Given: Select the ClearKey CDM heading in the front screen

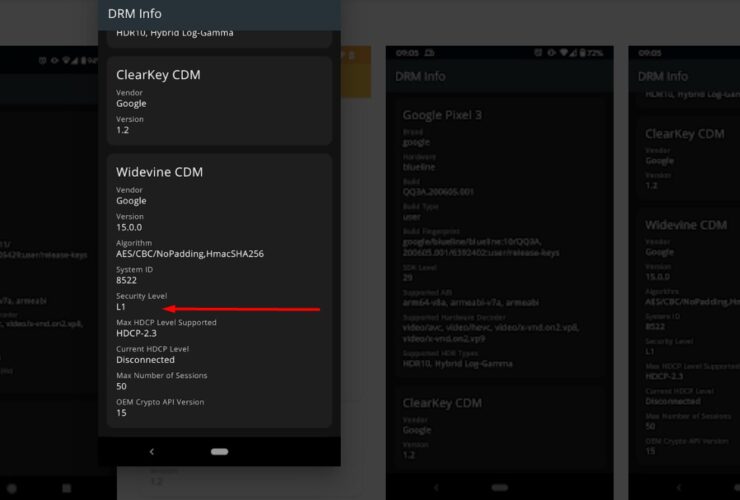Looking at the screenshot, I should (158, 75).
